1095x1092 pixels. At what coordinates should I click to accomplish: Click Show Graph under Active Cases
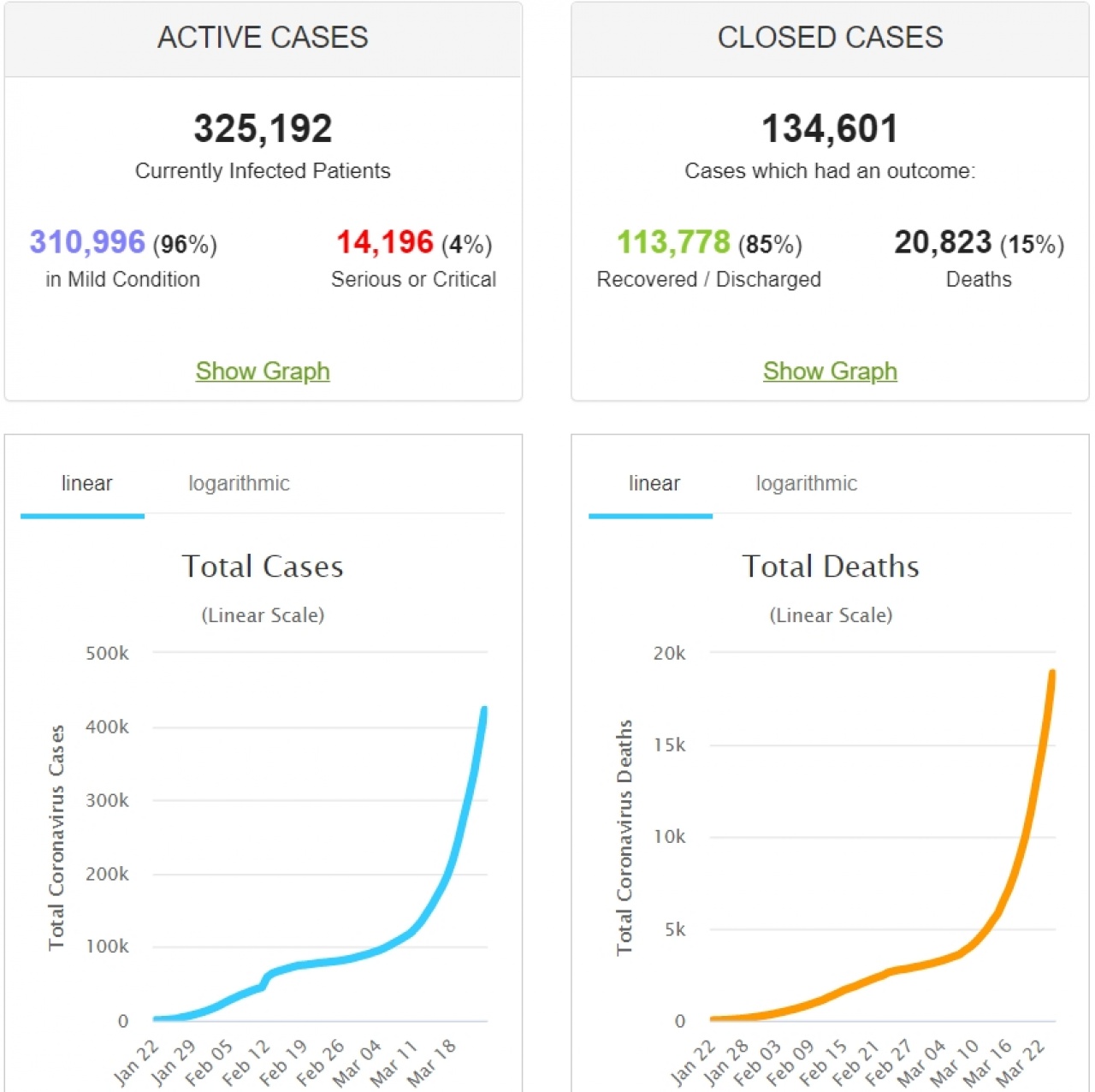(263, 371)
